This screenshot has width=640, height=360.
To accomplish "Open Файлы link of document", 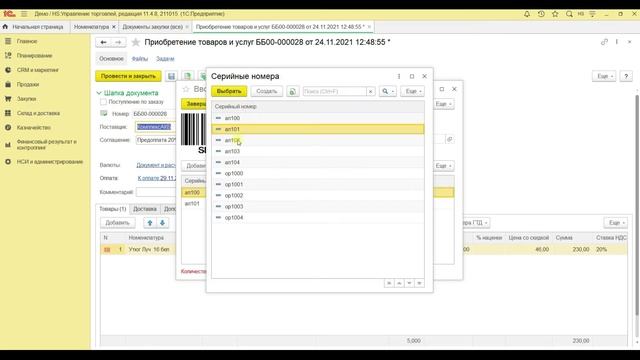I will tap(140, 59).
